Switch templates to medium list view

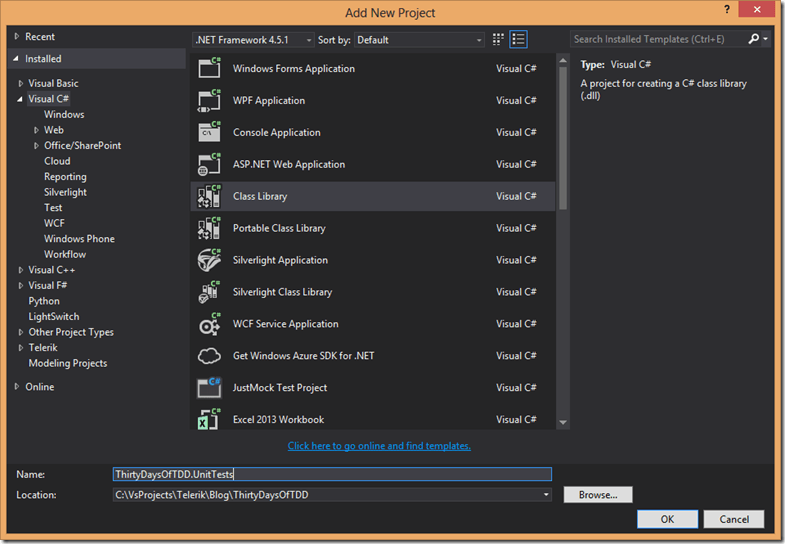(x=519, y=40)
